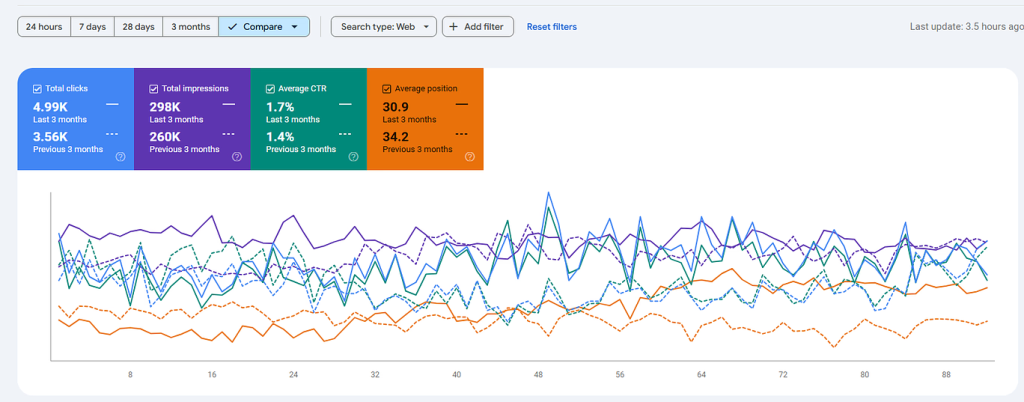The width and height of the screenshot is (1024, 402).
Task: Click the solid line legend on Total clicks
Action: pos(112,104)
